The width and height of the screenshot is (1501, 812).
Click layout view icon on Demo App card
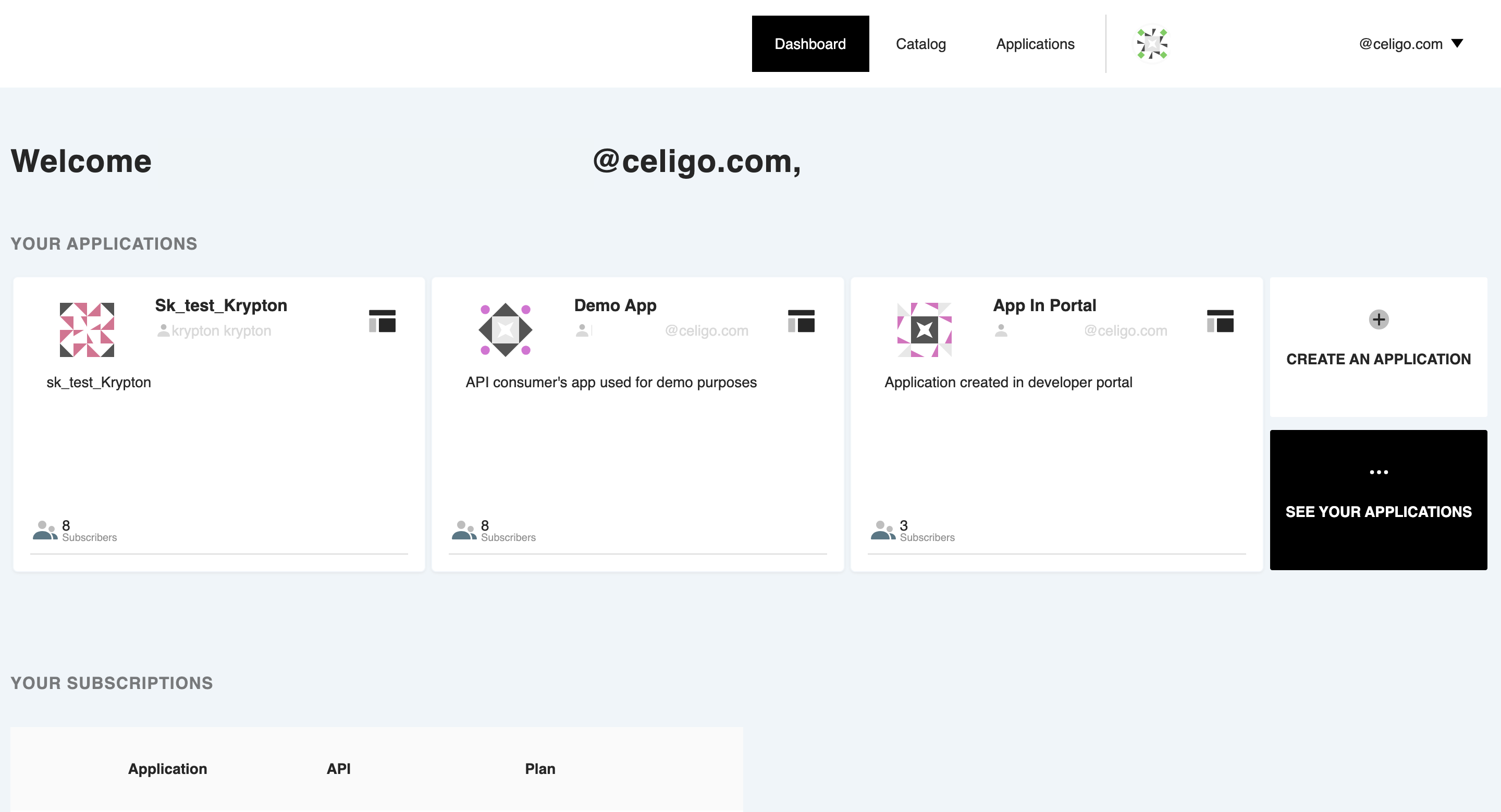[801, 321]
